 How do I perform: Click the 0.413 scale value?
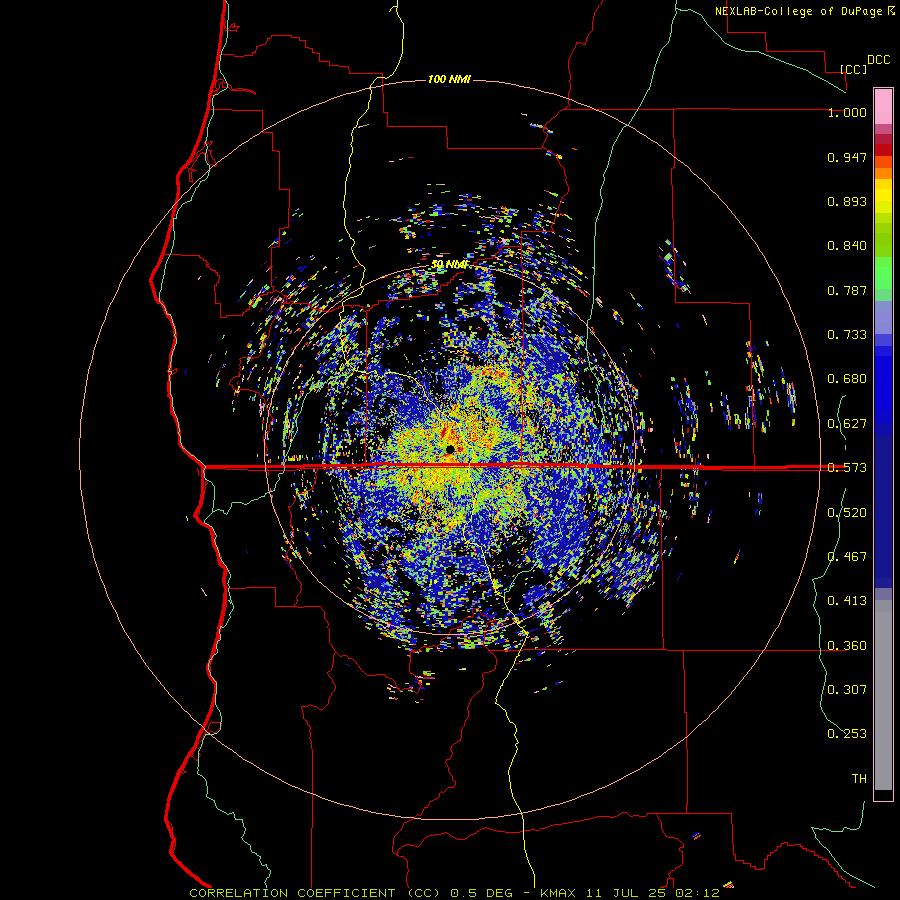point(847,601)
